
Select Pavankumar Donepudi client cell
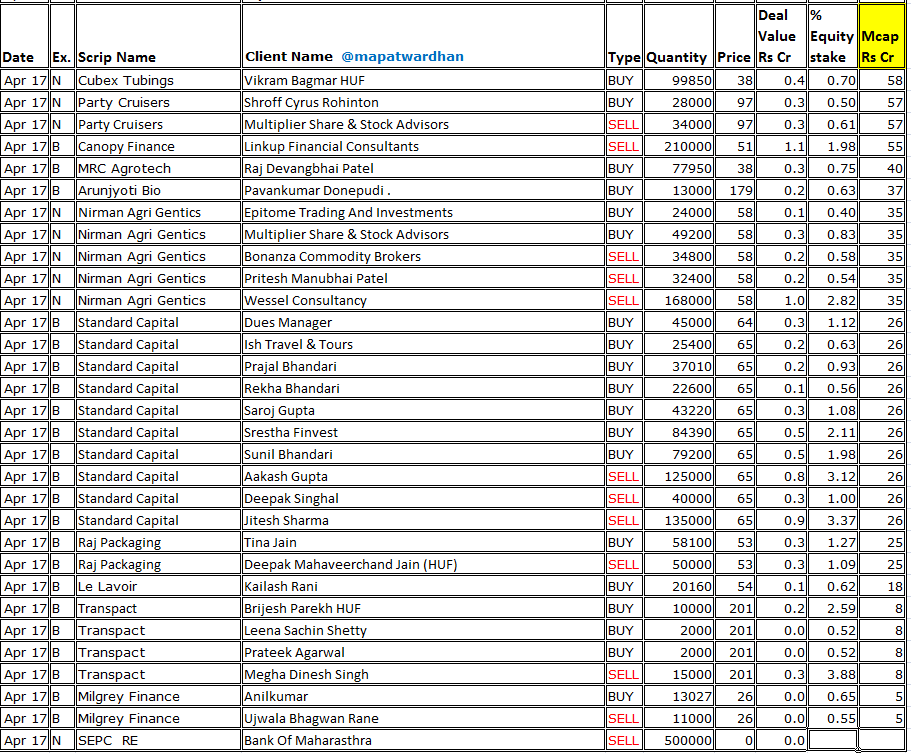423,191
